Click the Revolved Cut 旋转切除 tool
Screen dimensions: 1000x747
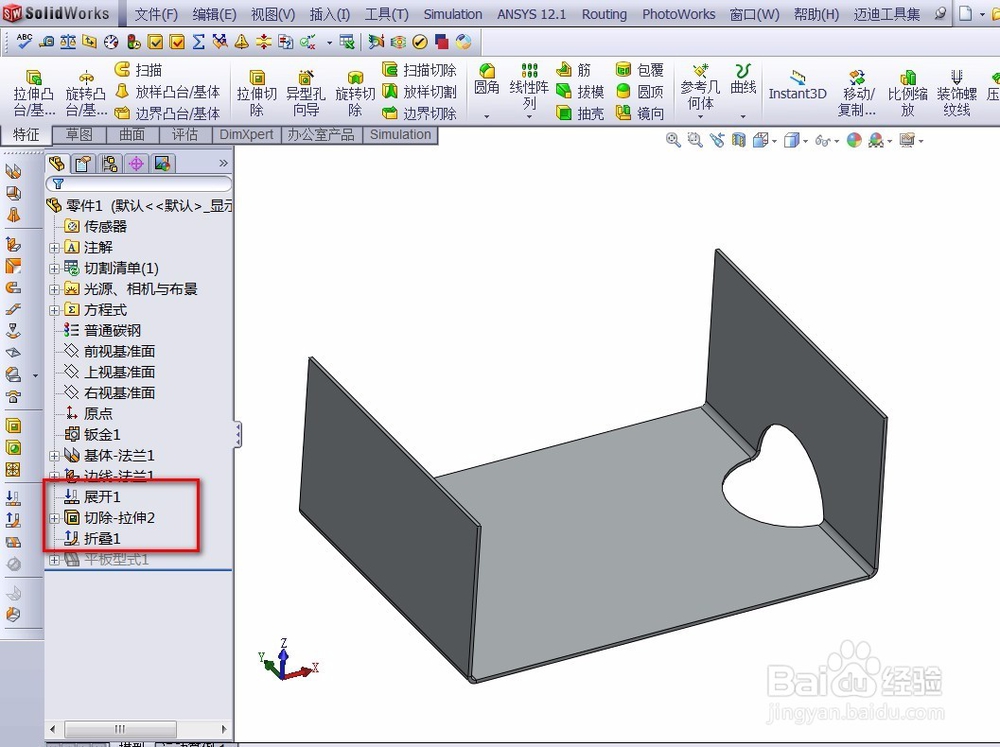pos(355,92)
